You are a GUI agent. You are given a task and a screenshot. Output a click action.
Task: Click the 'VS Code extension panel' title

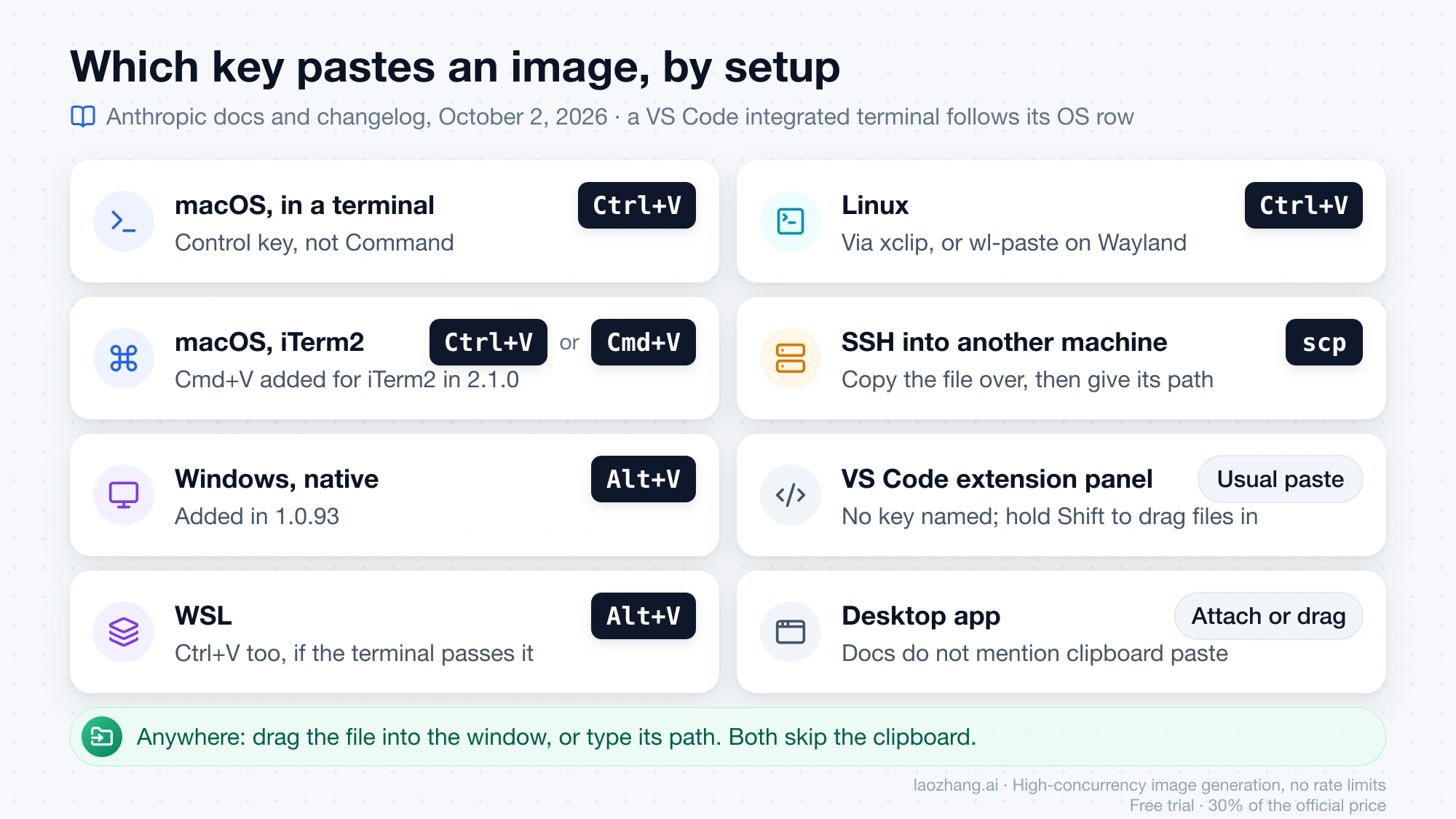(997, 479)
